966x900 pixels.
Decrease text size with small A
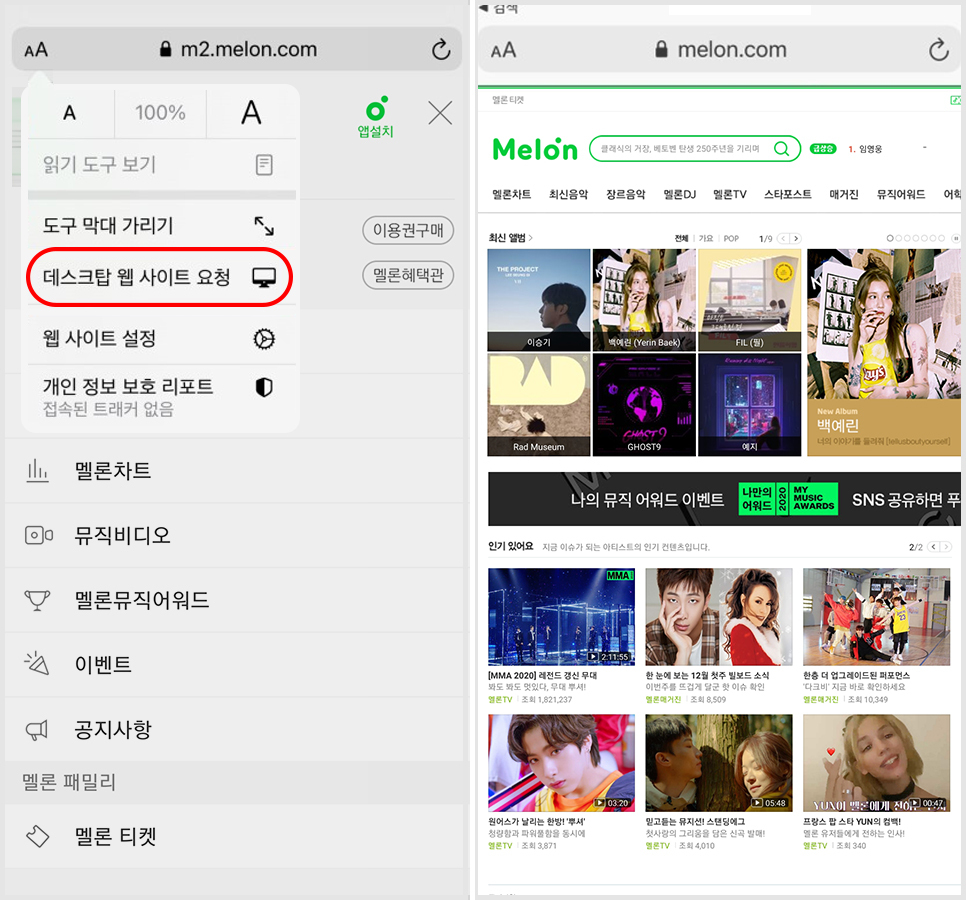coord(70,113)
